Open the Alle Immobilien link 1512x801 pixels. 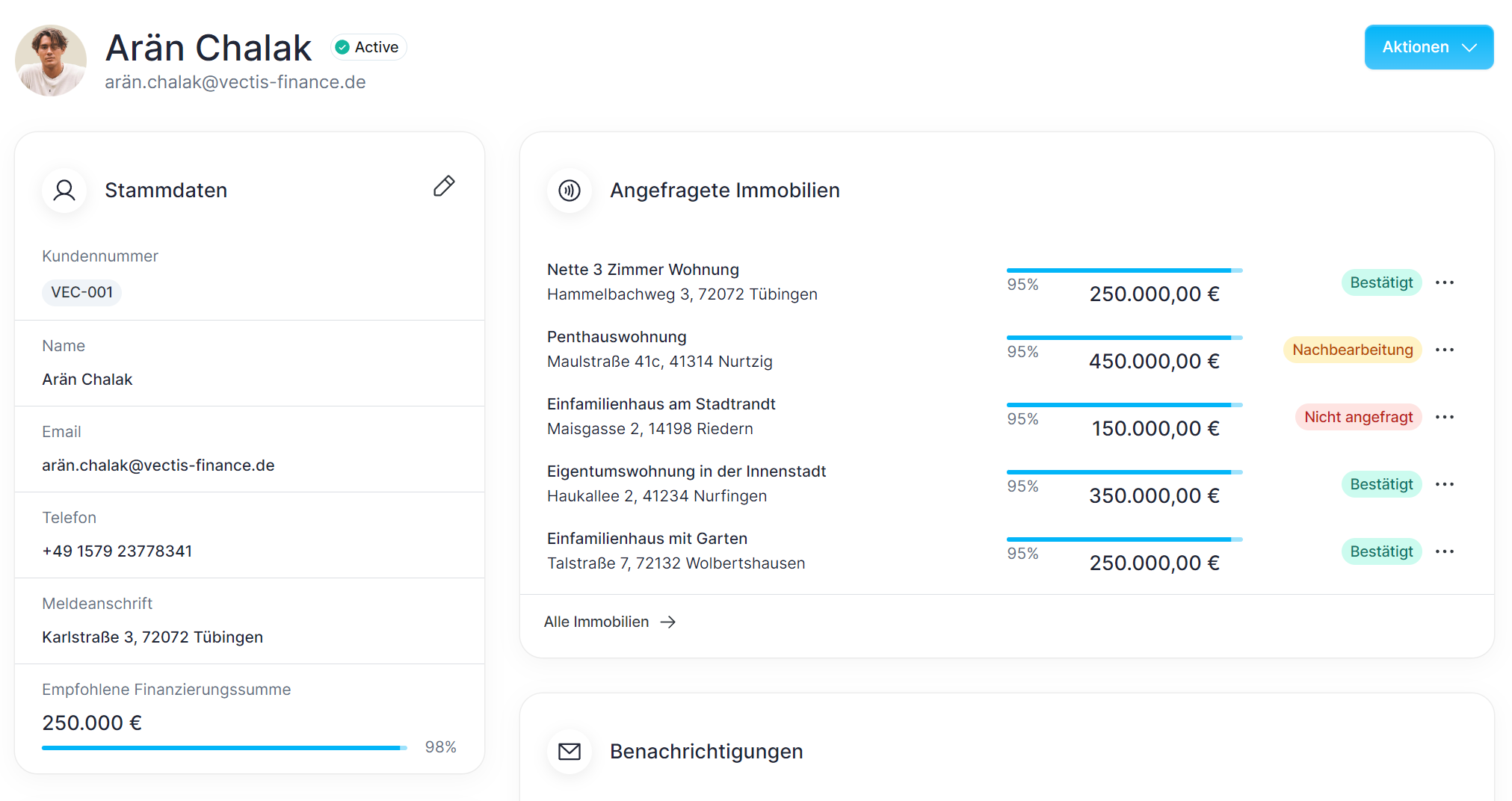[x=610, y=622]
